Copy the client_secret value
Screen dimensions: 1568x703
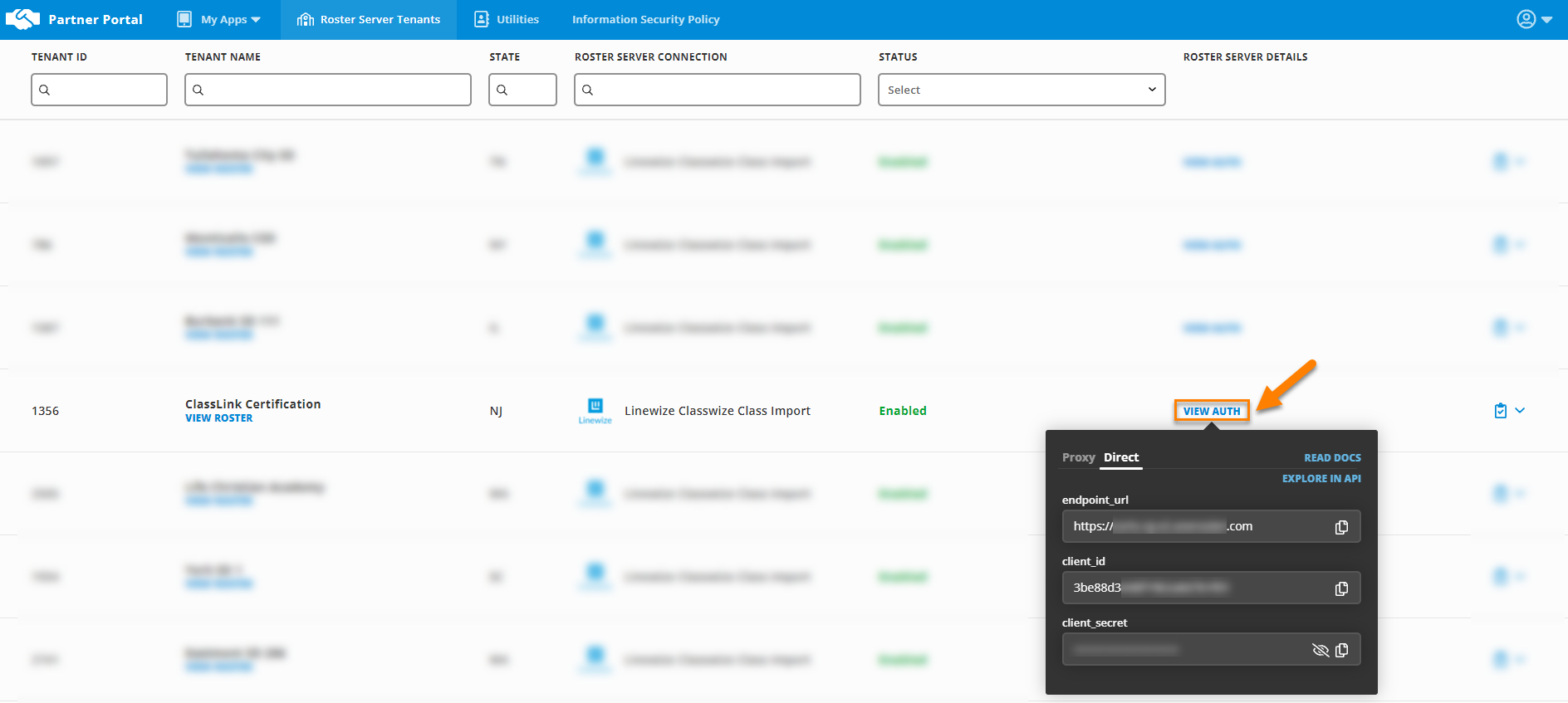click(x=1342, y=650)
